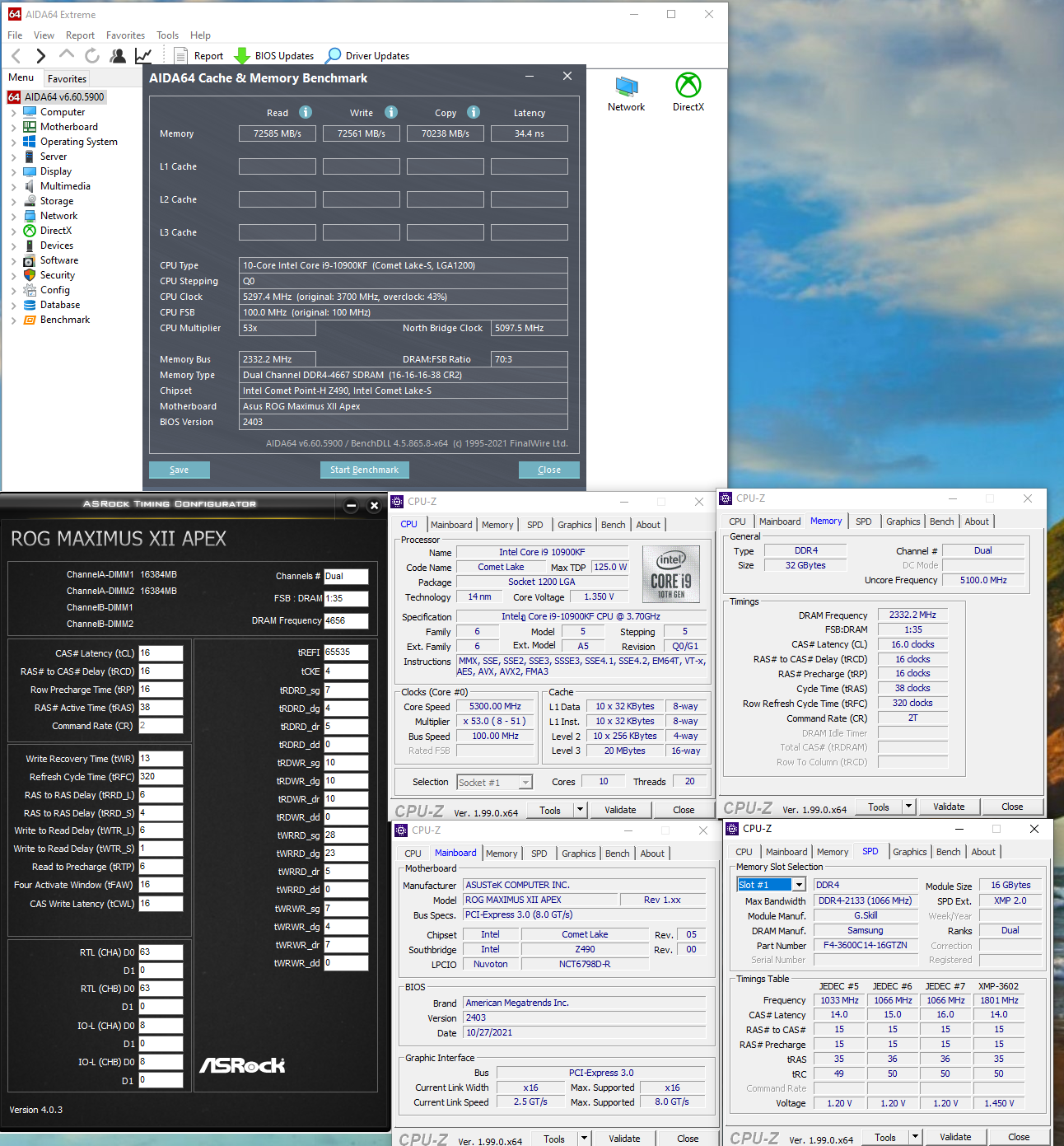Viewport: 1064px width, 1146px height.
Task: Open the DirectX icon in AIDA64 main pane
Action: 688,93
